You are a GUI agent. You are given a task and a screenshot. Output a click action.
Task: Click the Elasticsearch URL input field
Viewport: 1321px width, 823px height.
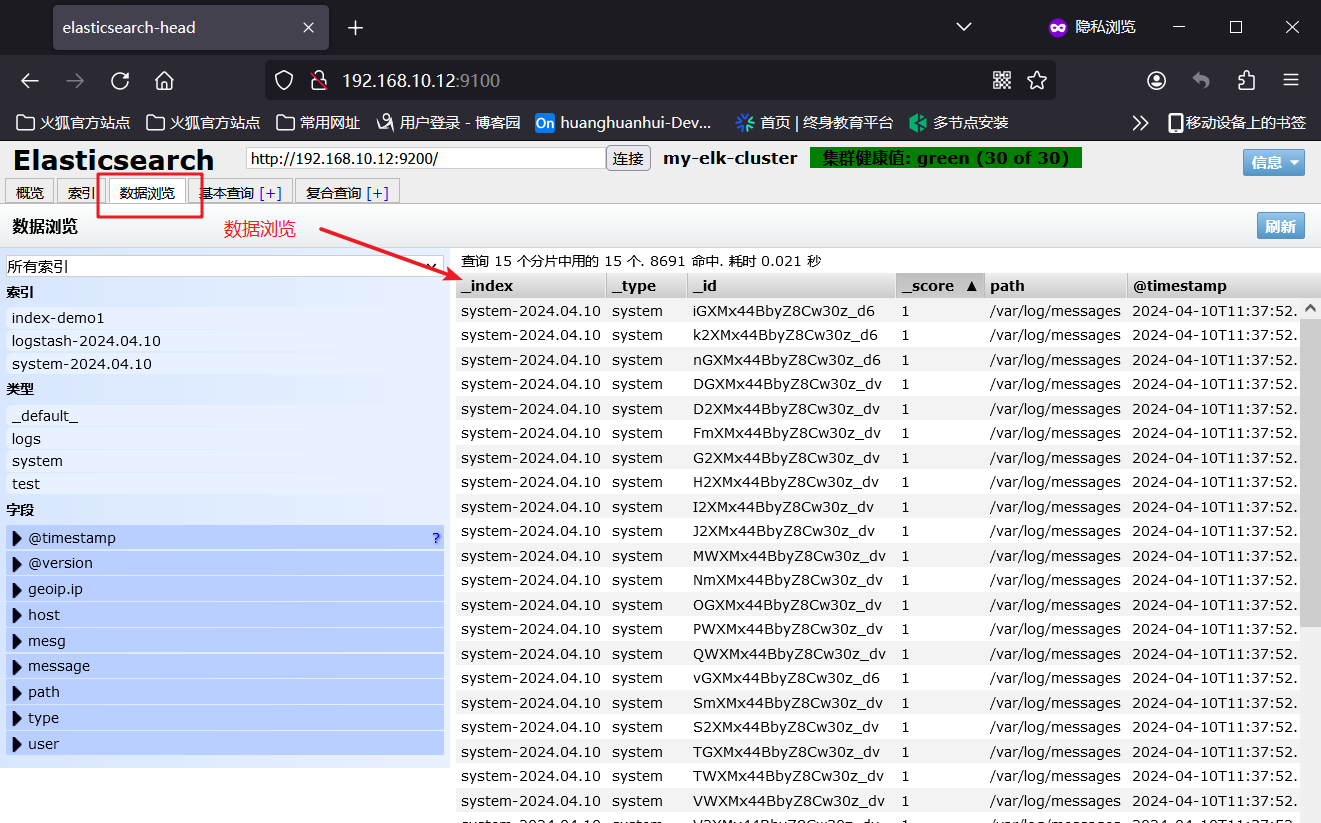426,158
